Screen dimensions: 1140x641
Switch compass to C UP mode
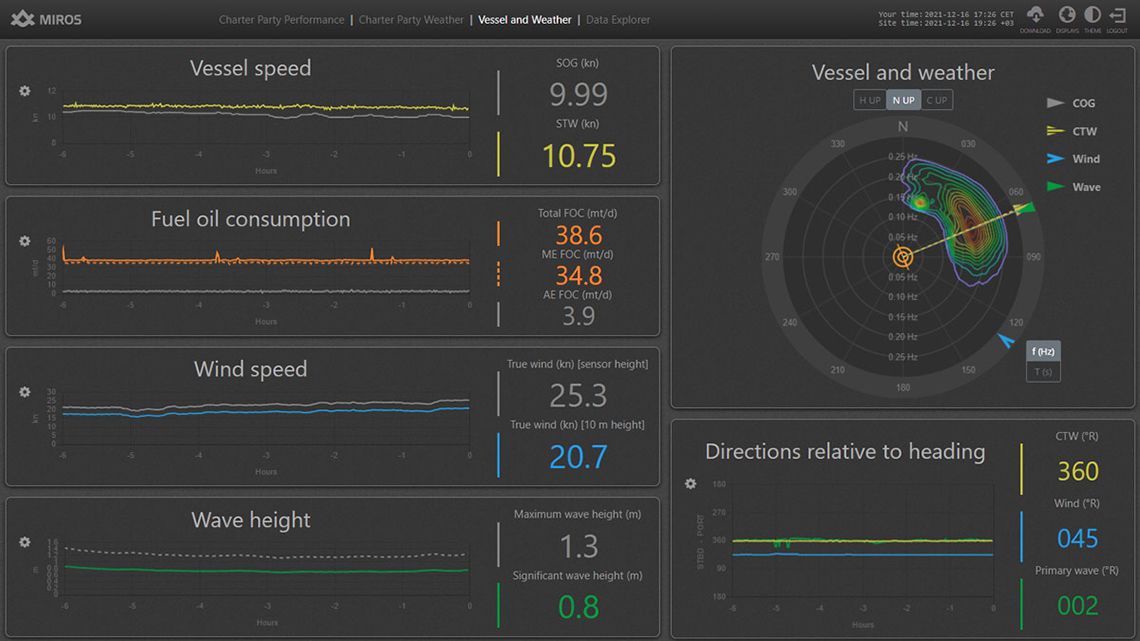pos(936,100)
